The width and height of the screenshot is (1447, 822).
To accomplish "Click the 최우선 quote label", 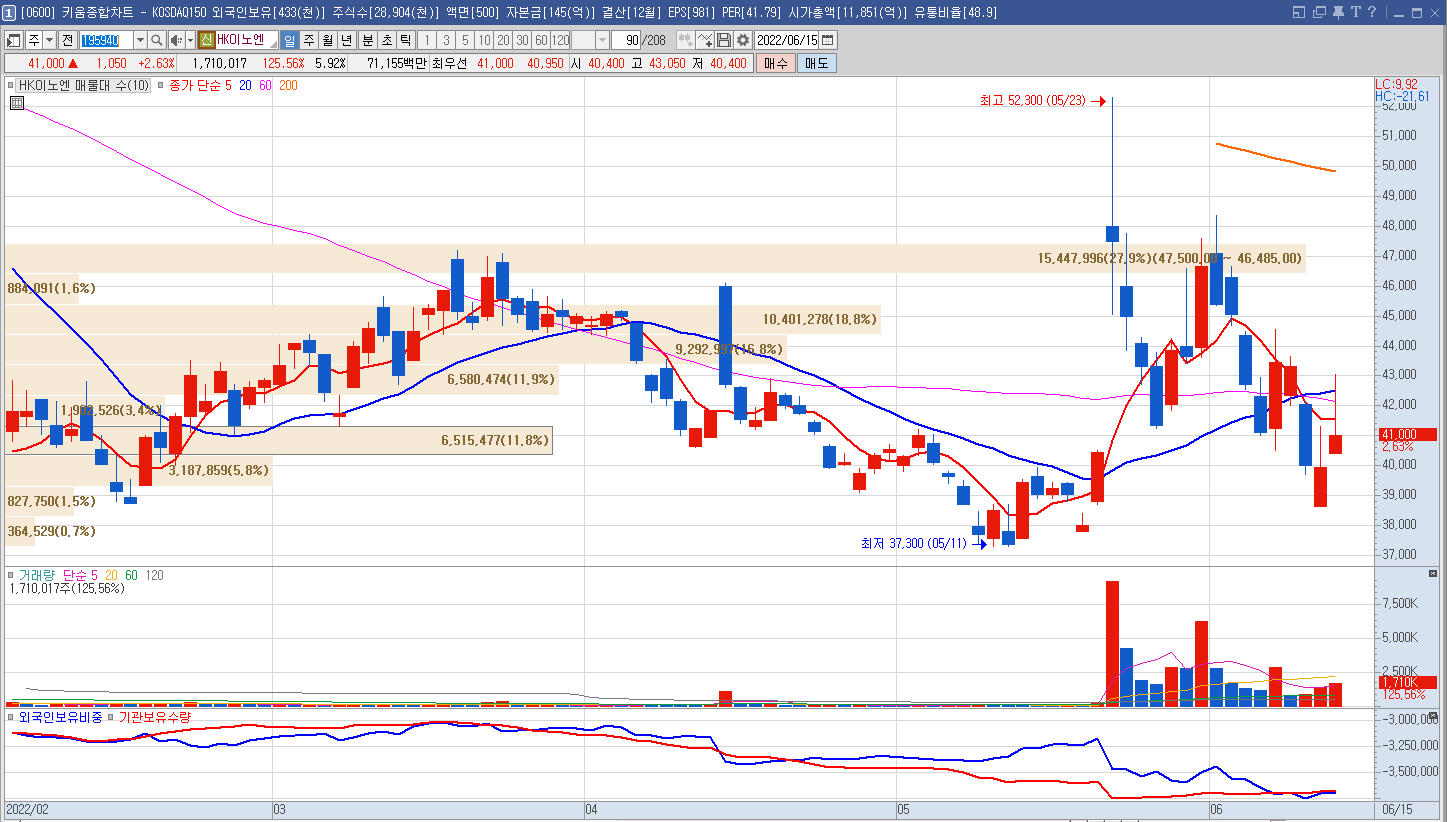I will [x=450, y=63].
